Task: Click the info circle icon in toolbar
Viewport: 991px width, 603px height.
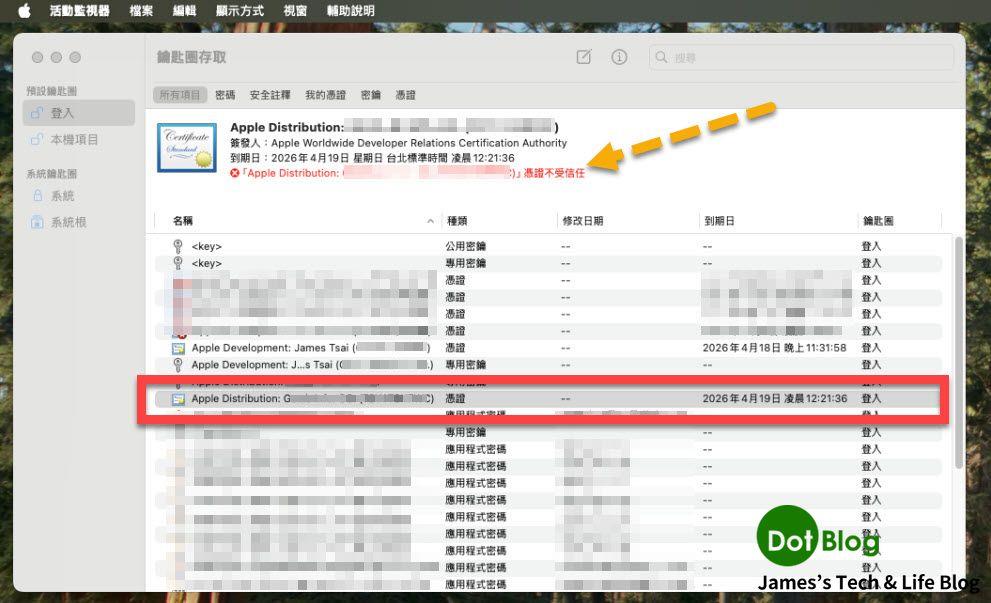Action: click(x=619, y=57)
